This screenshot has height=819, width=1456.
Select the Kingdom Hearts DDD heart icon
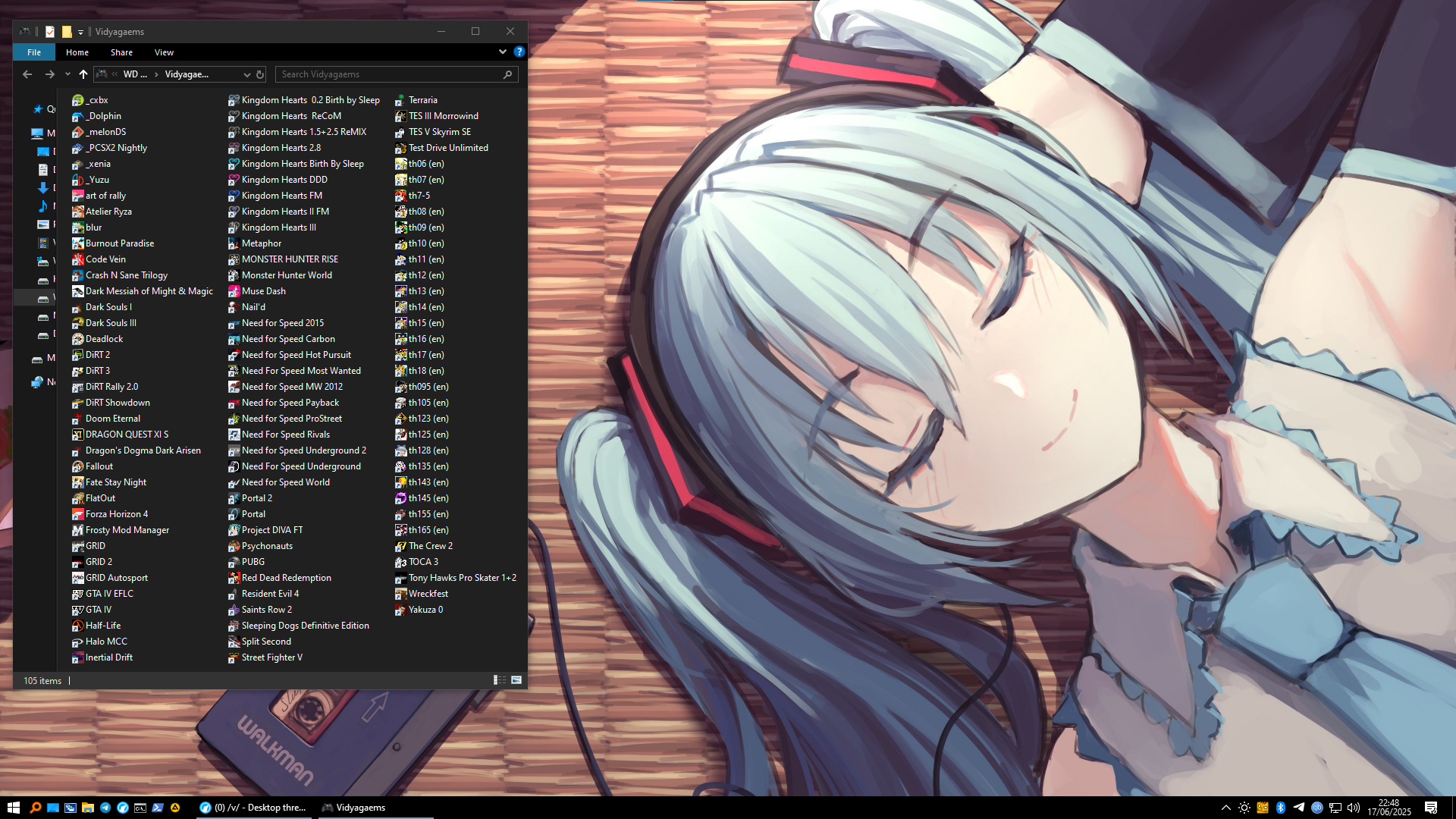pyautogui.click(x=234, y=180)
